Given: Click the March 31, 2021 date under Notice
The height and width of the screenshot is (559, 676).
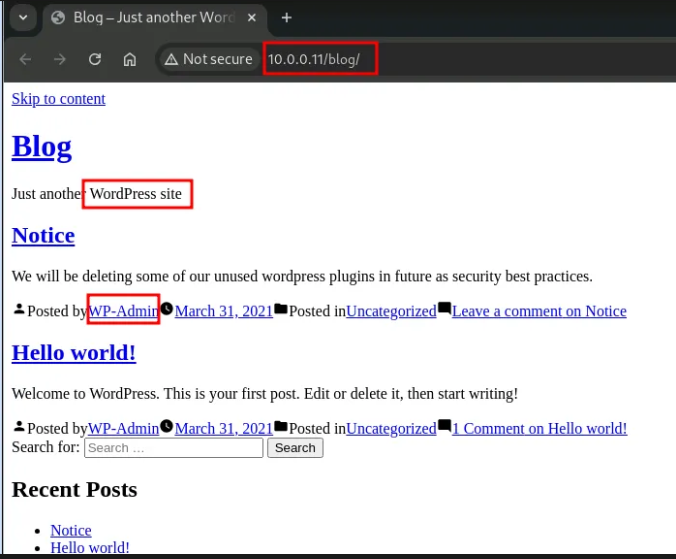Looking at the screenshot, I should 223,311.
